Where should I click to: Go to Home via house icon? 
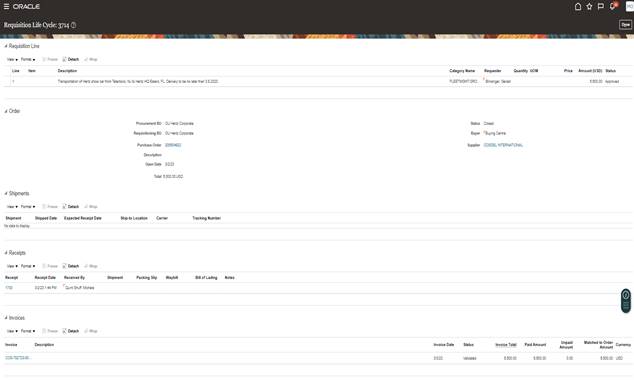tap(578, 6)
